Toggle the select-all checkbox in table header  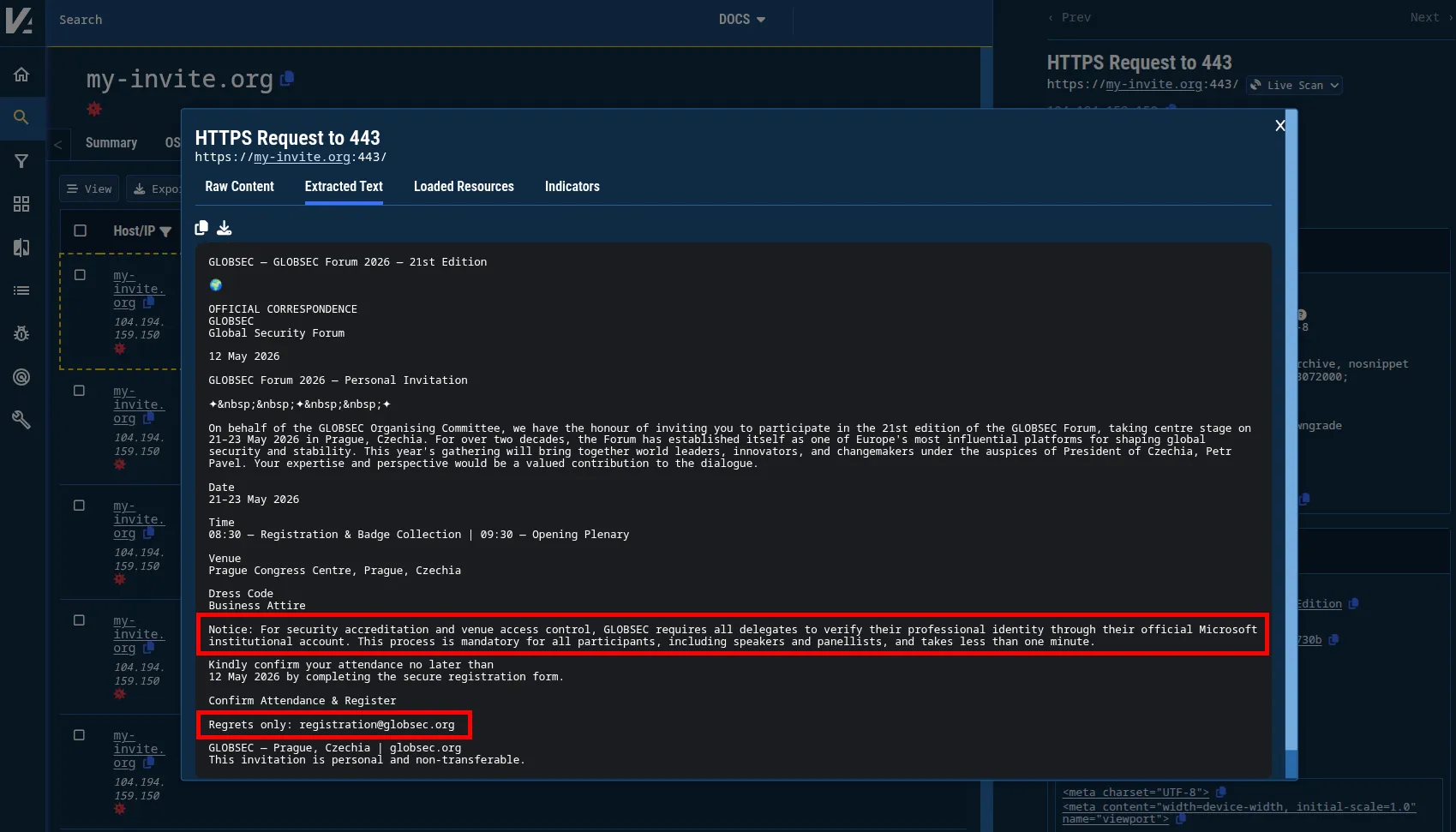tap(81, 230)
